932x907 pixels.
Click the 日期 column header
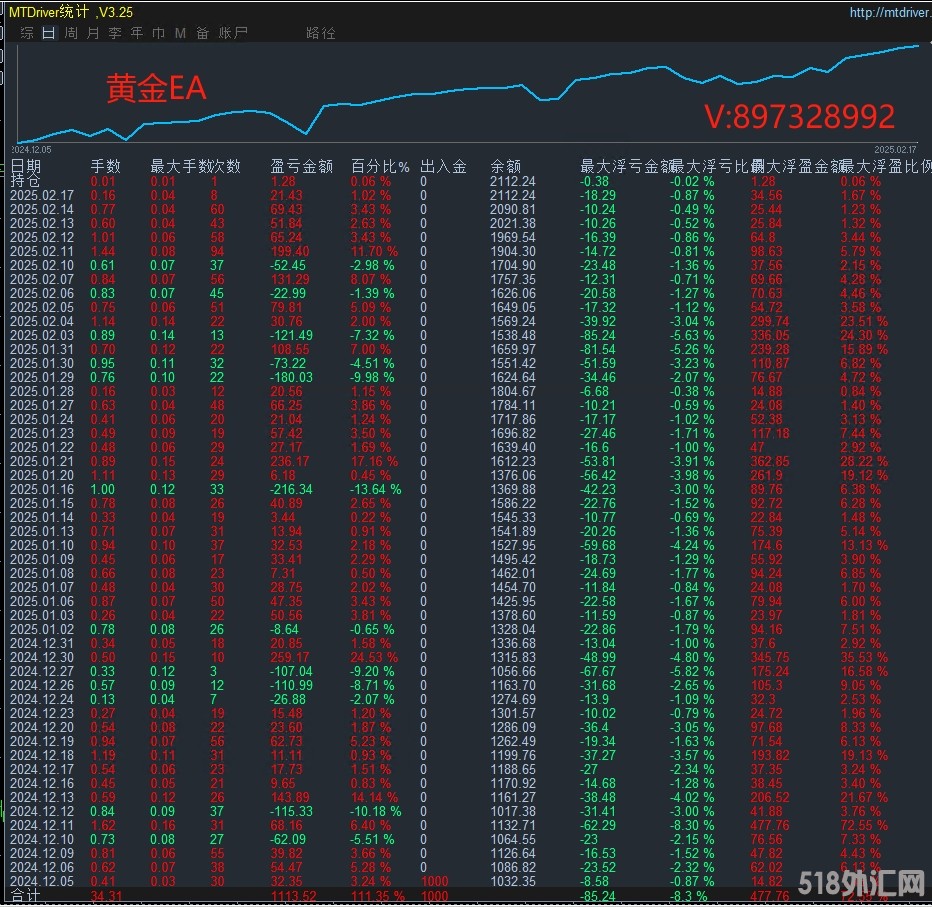point(26,166)
